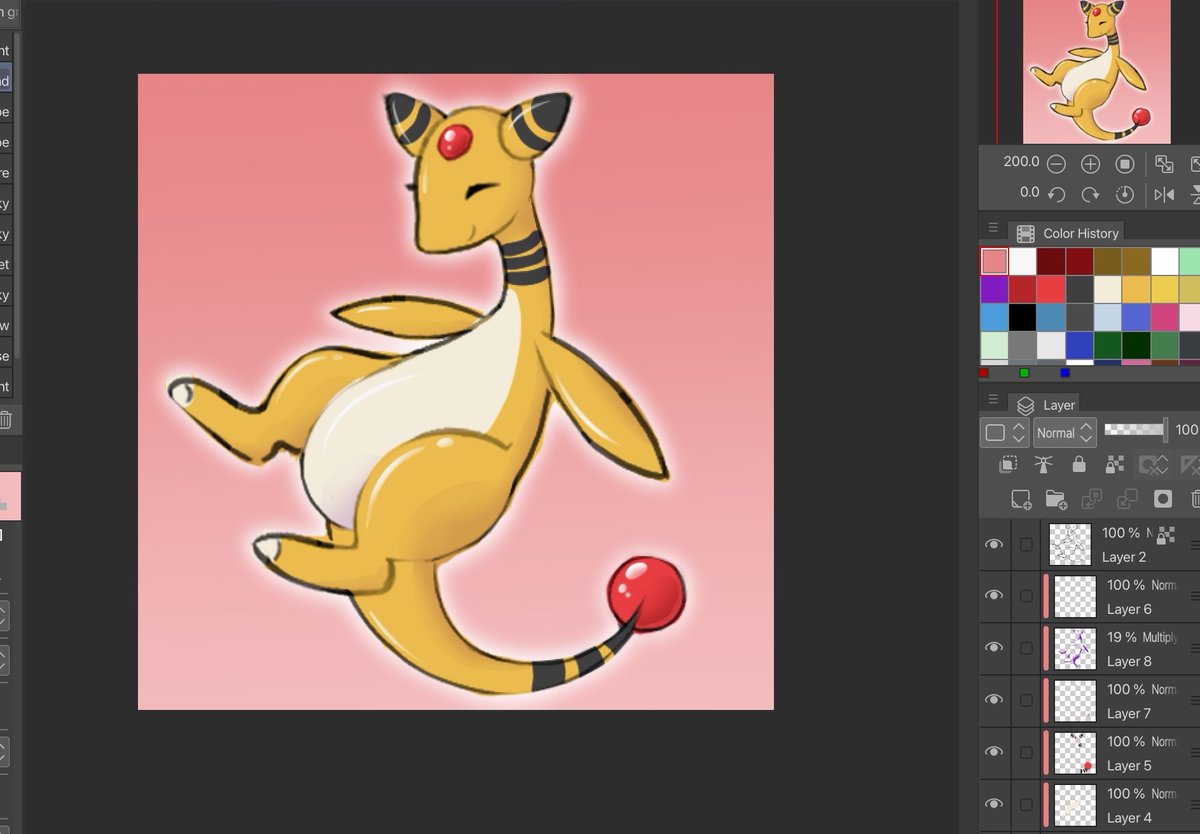1200x834 pixels.
Task: Click the enable mask toggle icon
Action: (x=1153, y=464)
